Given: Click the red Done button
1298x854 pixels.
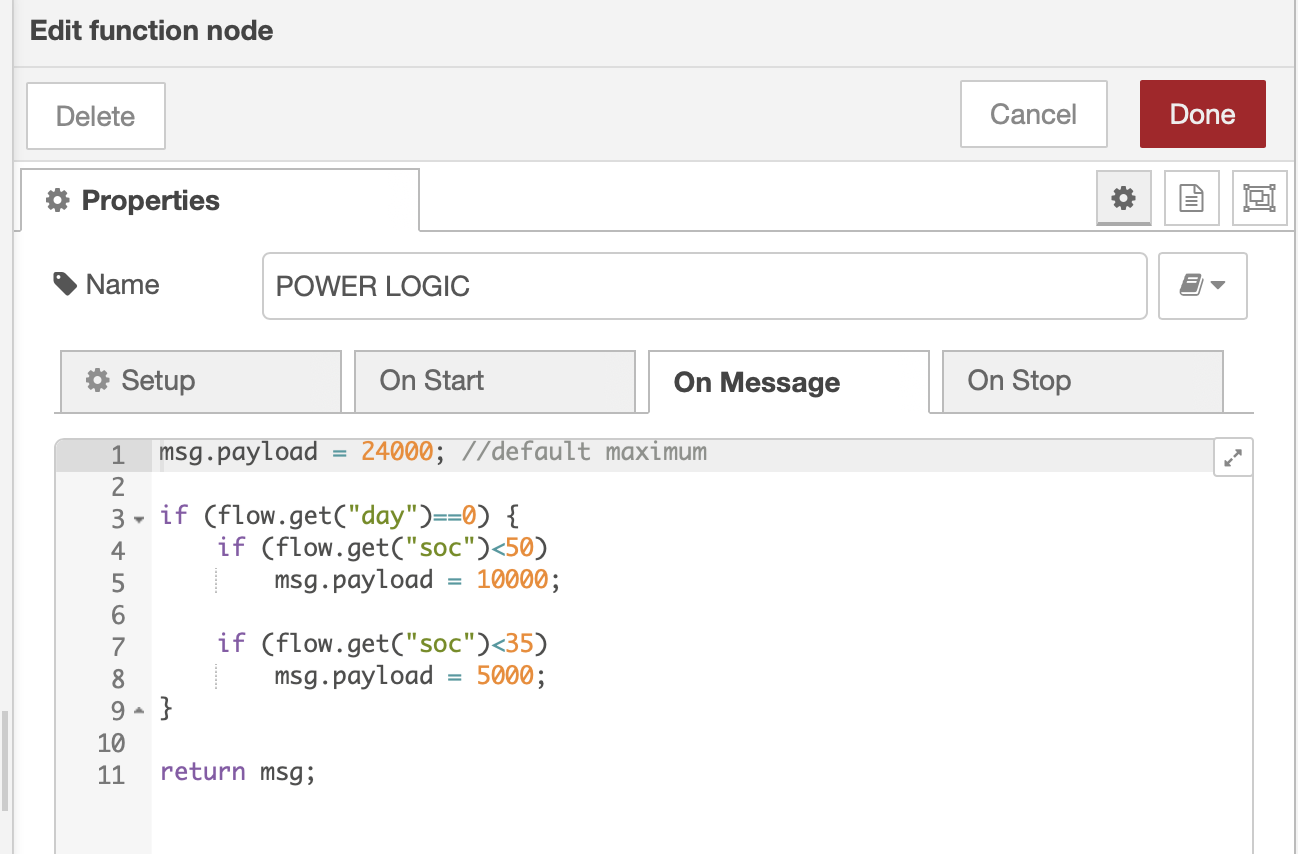Looking at the screenshot, I should pyautogui.click(x=1202, y=114).
